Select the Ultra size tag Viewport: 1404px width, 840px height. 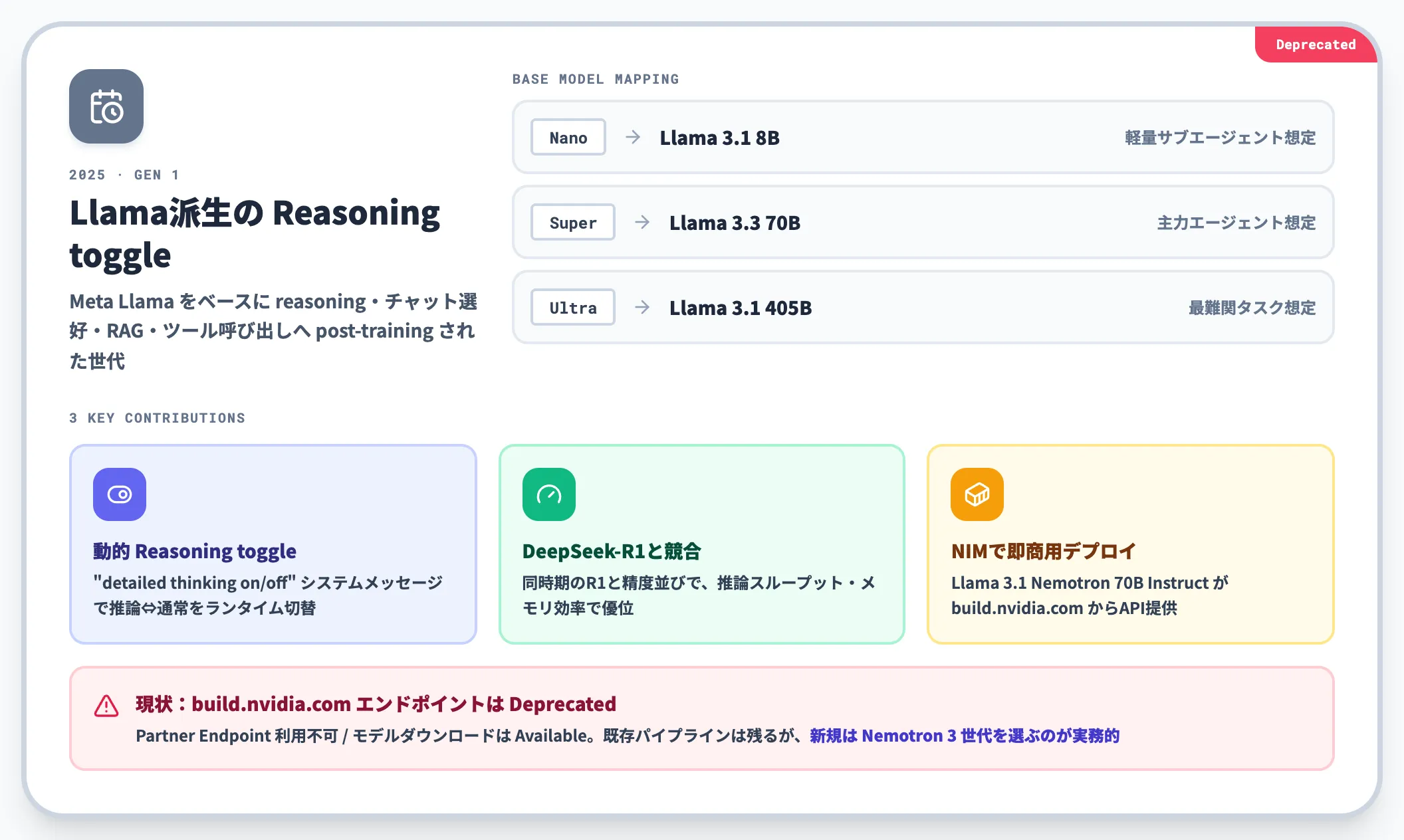click(573, 307)
